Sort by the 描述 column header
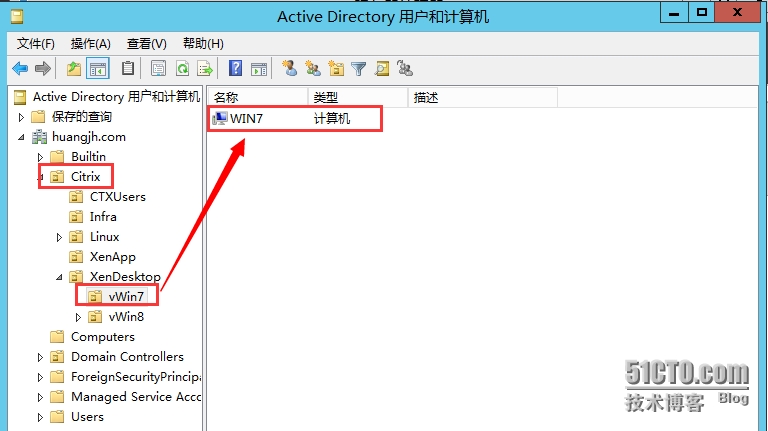The image size is (768, 431). click(482, 97)
